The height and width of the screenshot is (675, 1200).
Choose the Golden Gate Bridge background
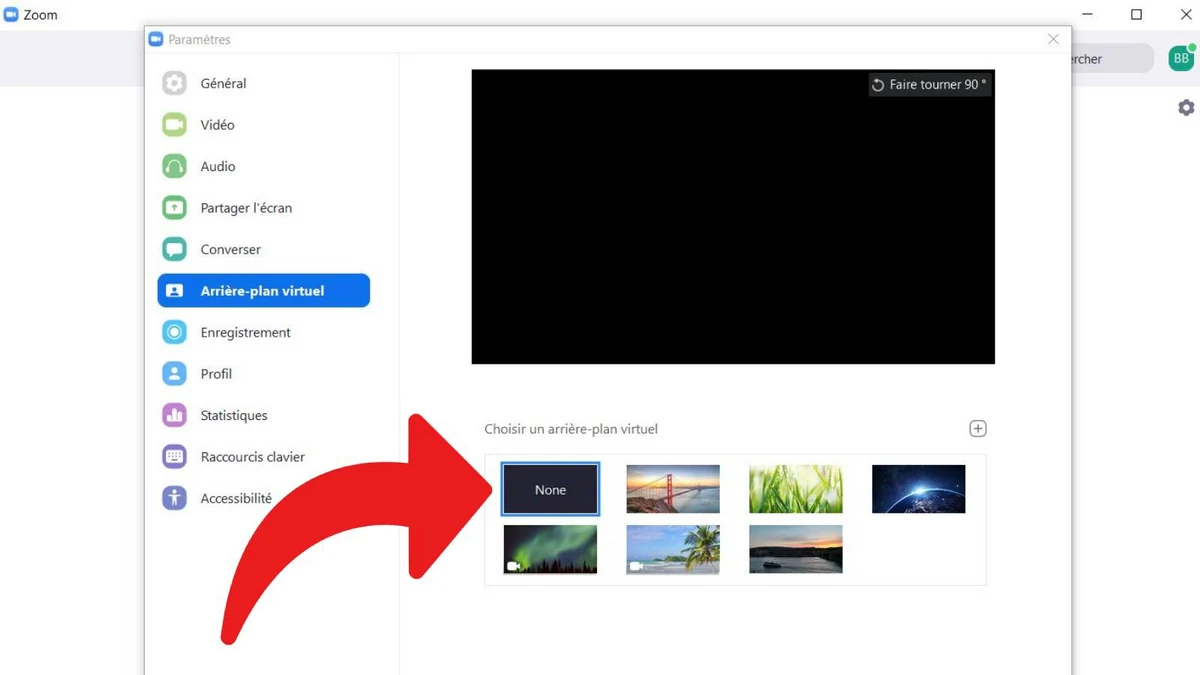[673, 489]
